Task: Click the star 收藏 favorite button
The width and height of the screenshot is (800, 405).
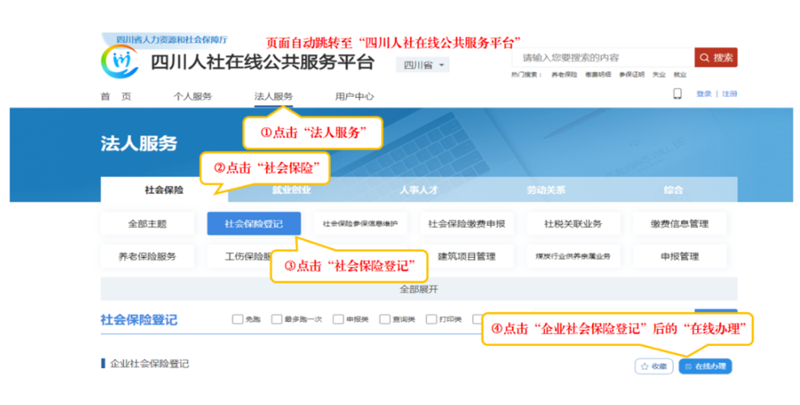Action: 654,366
